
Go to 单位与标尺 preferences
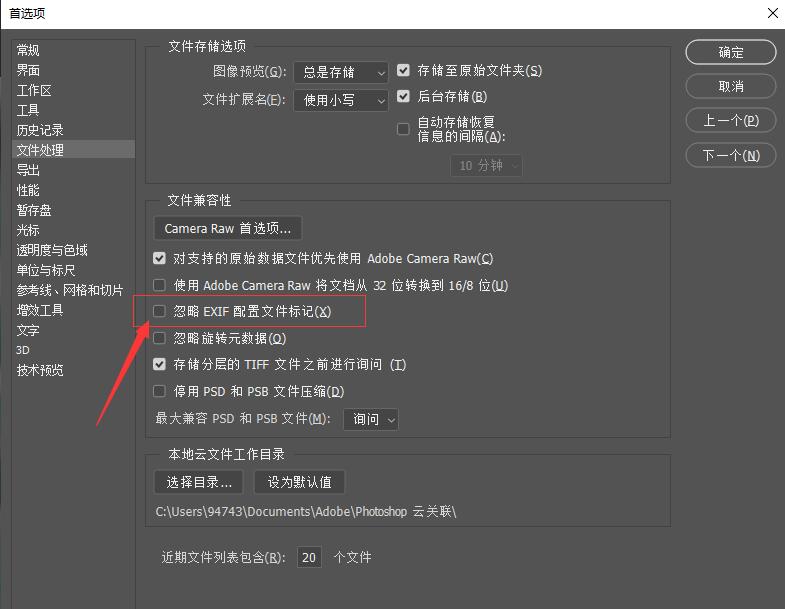tap(46, 270)
